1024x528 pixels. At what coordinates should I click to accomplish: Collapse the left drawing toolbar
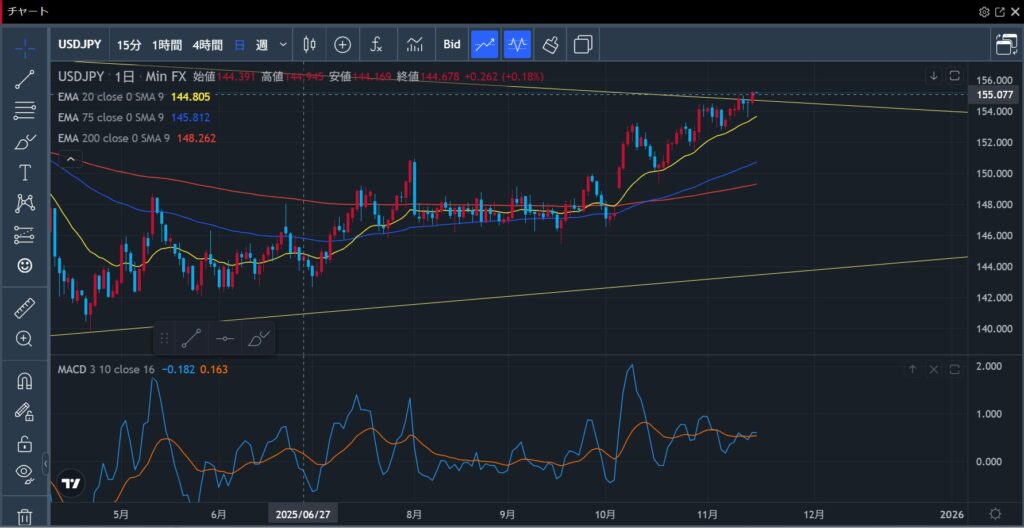click(45, 463)
